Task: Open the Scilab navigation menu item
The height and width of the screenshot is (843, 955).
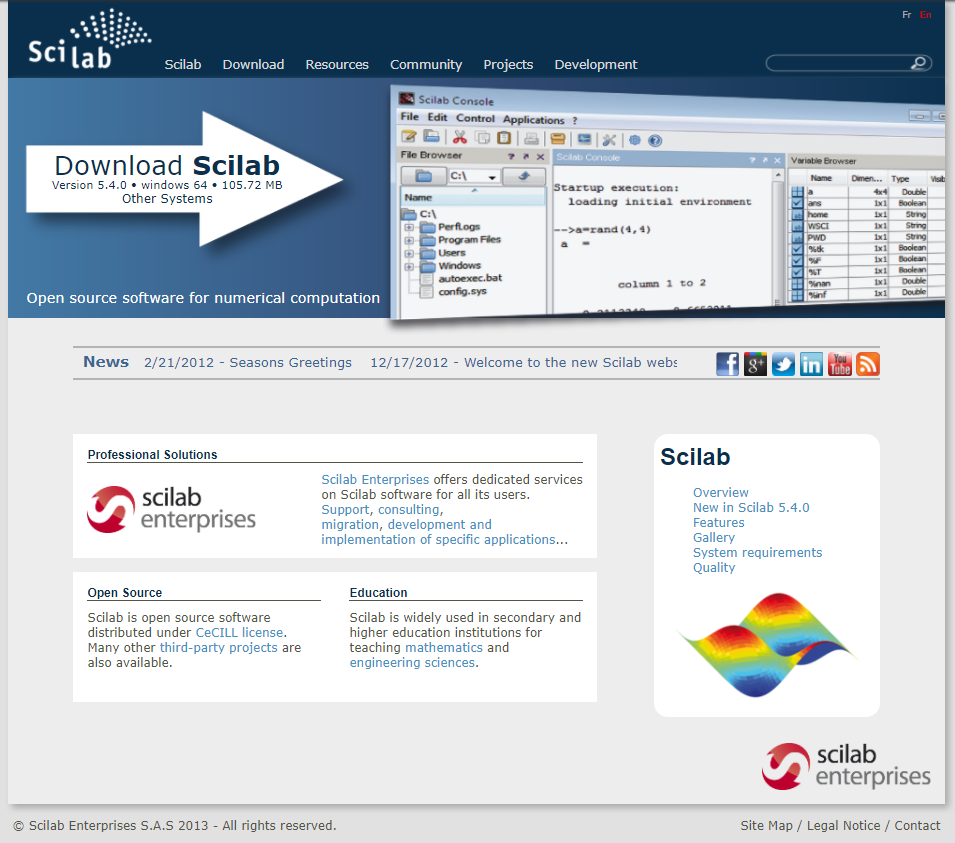Action: (x=183, y=65)
